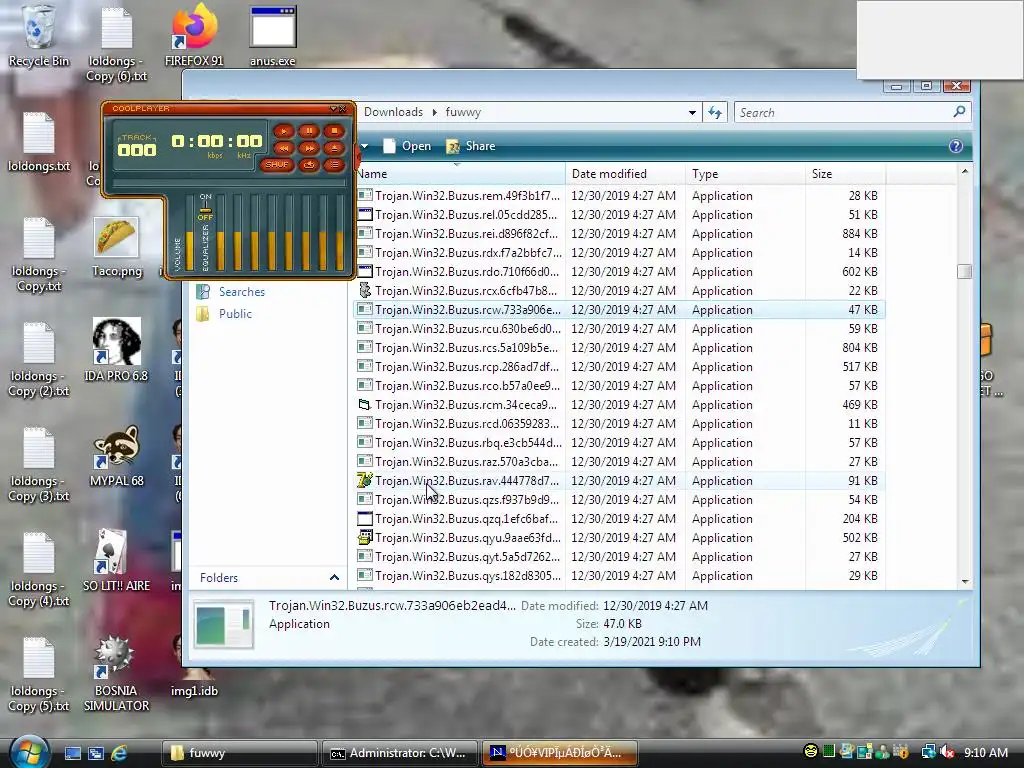Select the Recycle Bin desktop icon
The height and width of the screenshot is (768, 1024).
[39, 37]
